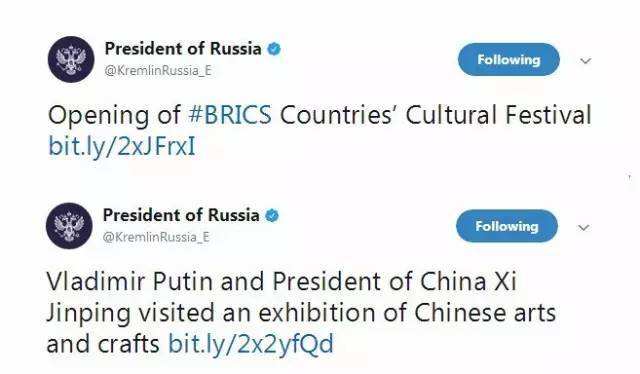Toggle Following button on the Xi Jinping tweet
640x374 pixels.
click(507, 226)
